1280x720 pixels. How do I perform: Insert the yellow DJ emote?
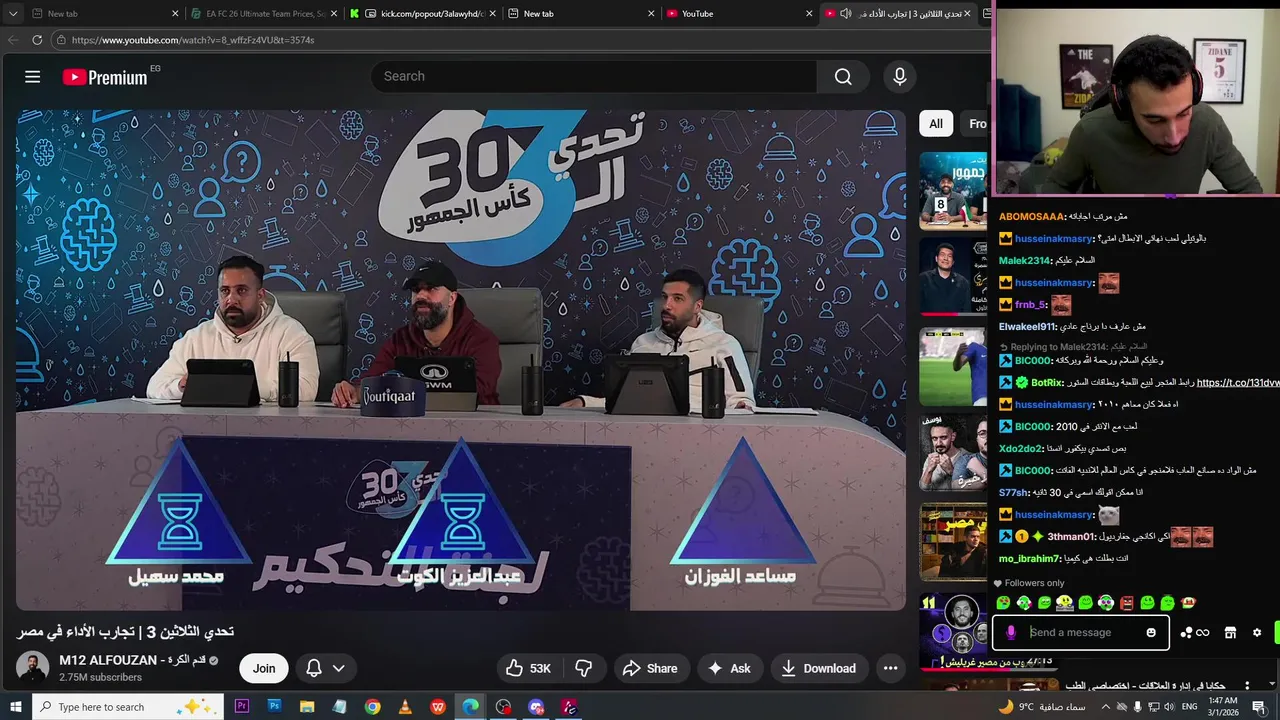(1065, 603)
